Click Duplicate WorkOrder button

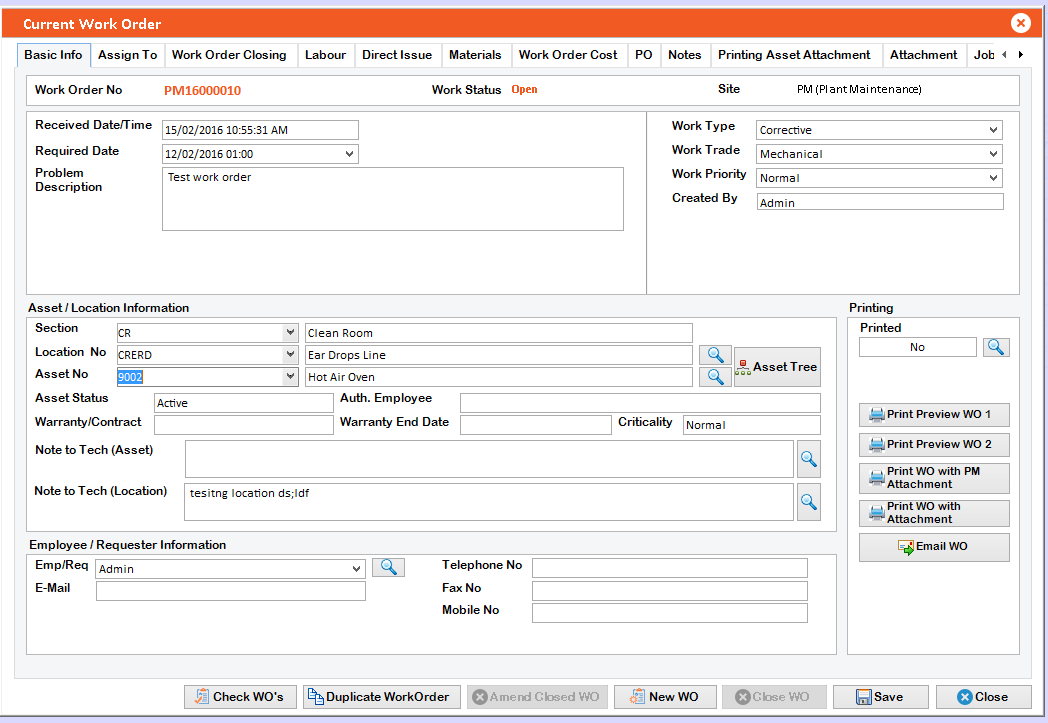coord(378,697)
